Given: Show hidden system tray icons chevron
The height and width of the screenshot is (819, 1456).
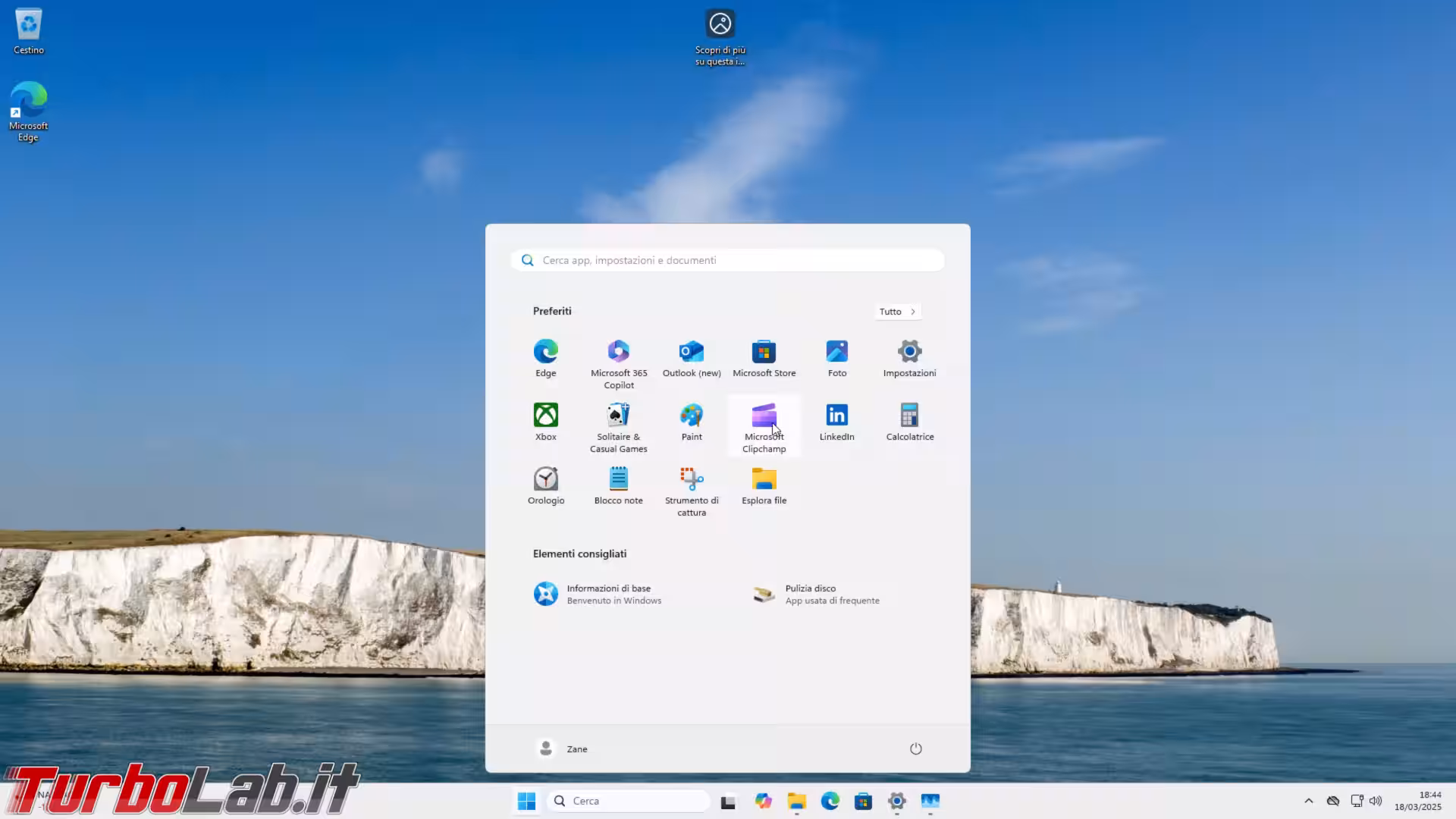Looking at the screenshot, I should (x=1308, y=801).
